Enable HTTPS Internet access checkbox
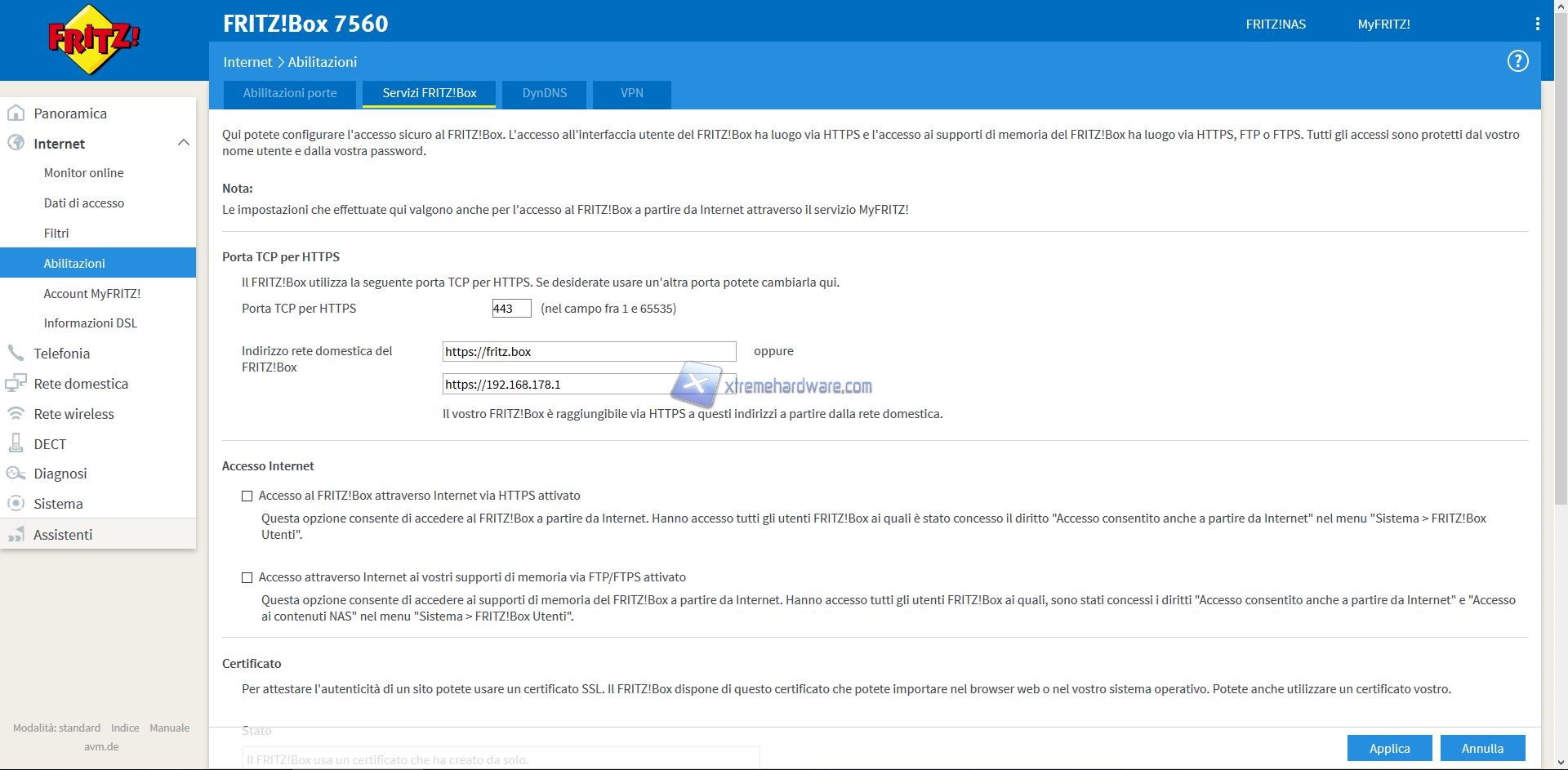 point(247,496)
